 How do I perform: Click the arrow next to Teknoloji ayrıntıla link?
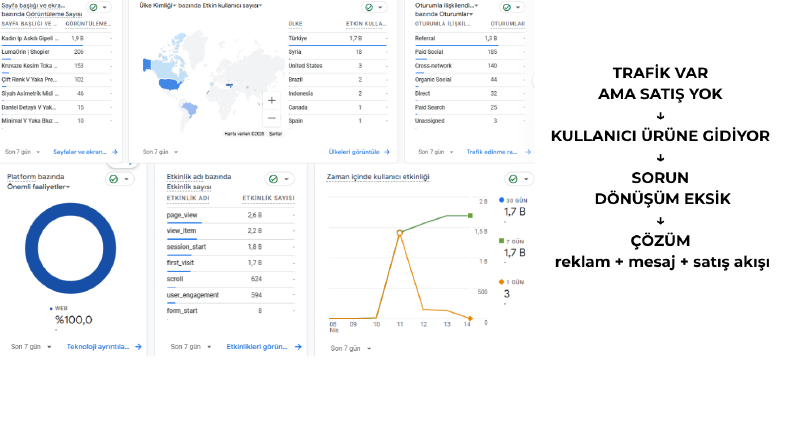(138, 347)
